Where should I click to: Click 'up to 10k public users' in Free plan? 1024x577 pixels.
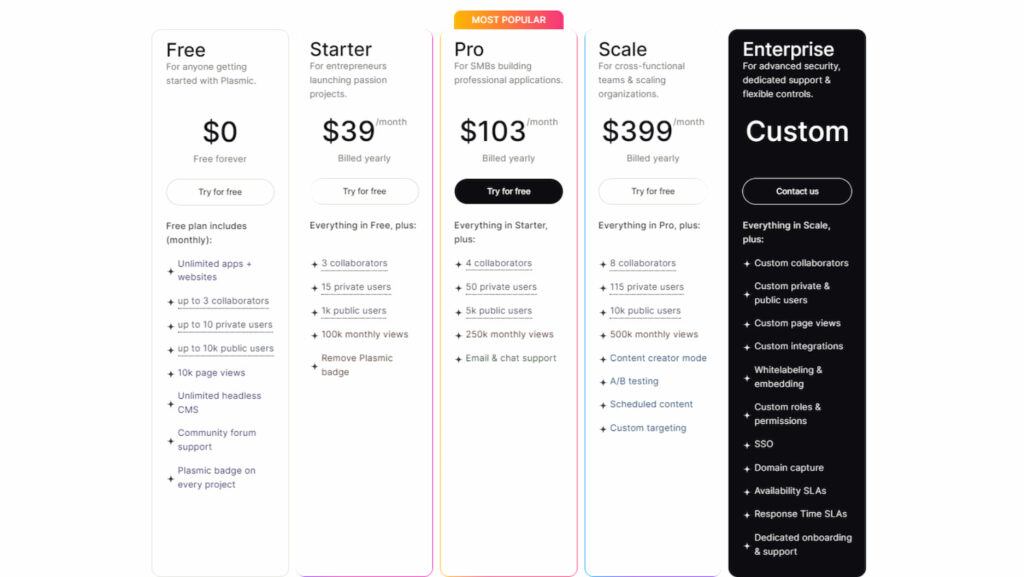pos(225,349)
